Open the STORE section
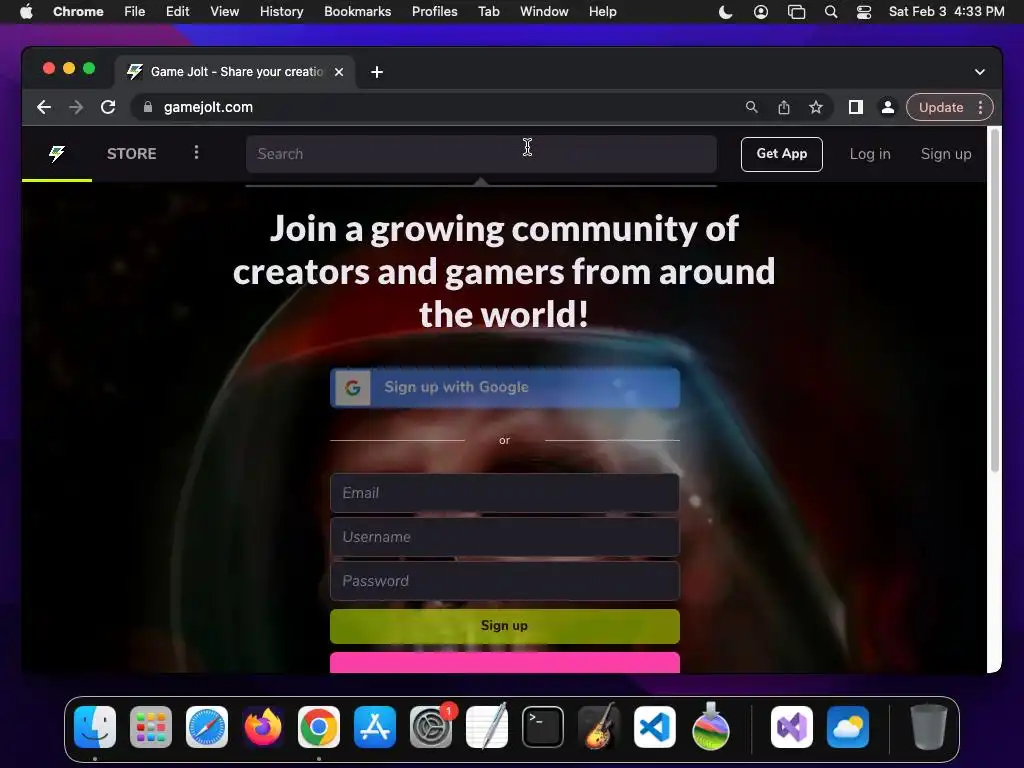This screenshot has width=1024, height=768. pos(131,153)
